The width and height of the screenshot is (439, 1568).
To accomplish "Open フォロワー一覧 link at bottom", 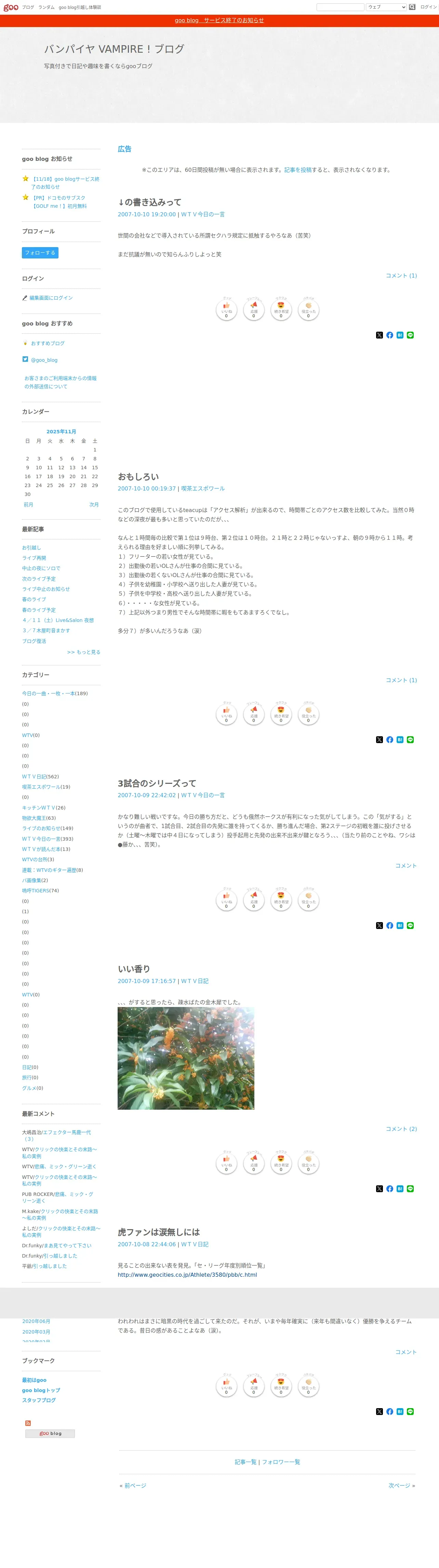I will (x=281, y=1462).
